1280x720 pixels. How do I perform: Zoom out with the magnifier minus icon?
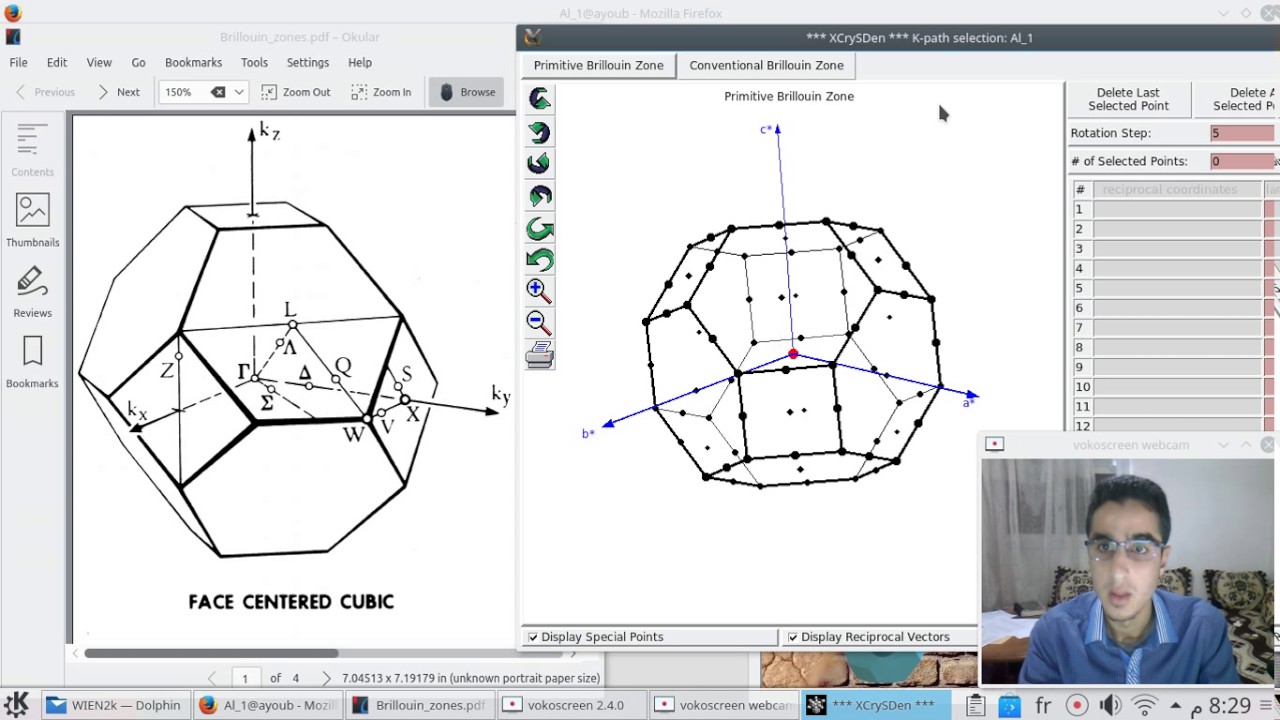coord(540,323)
